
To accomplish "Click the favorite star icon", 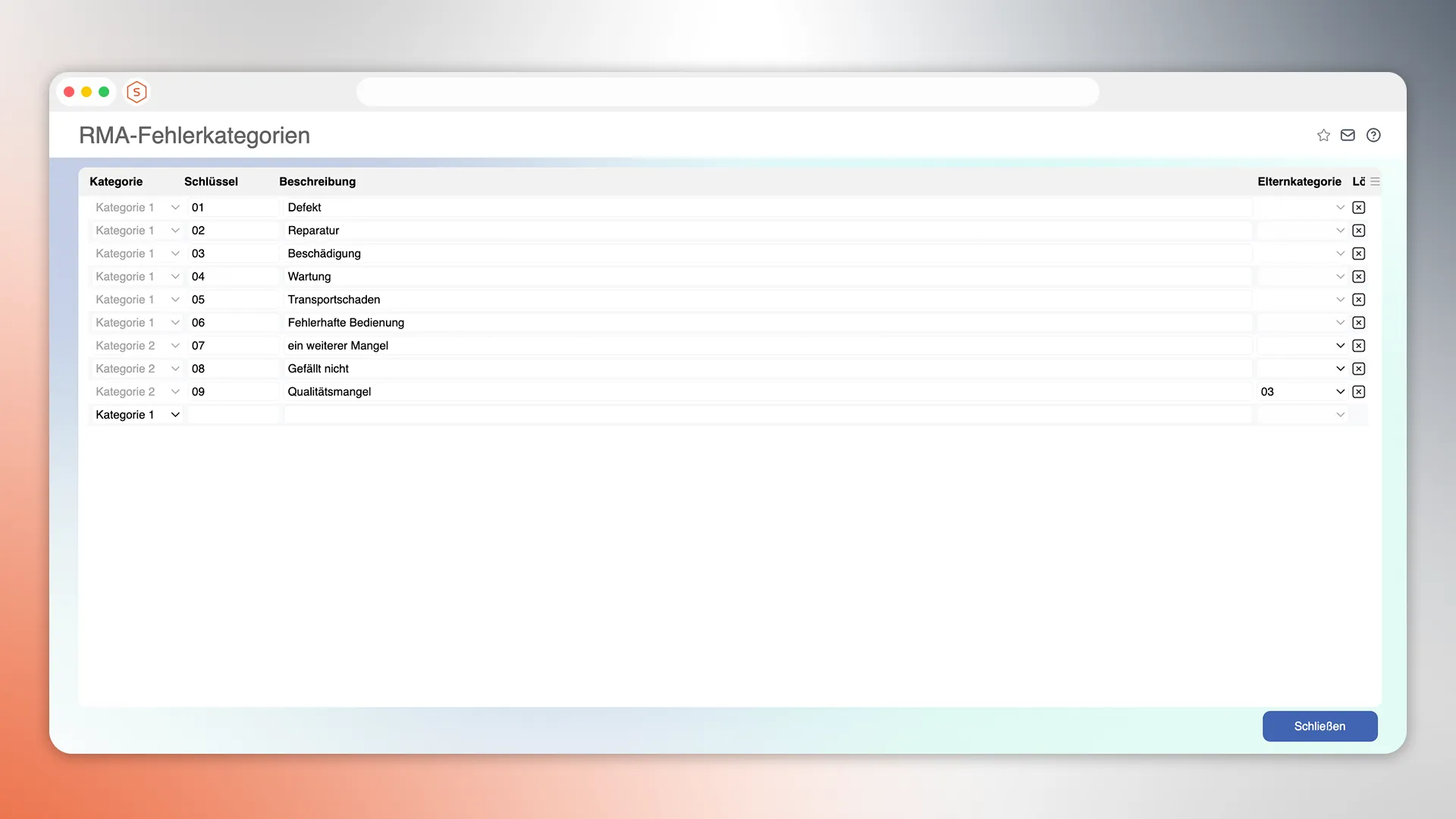I will [1323, 135].
